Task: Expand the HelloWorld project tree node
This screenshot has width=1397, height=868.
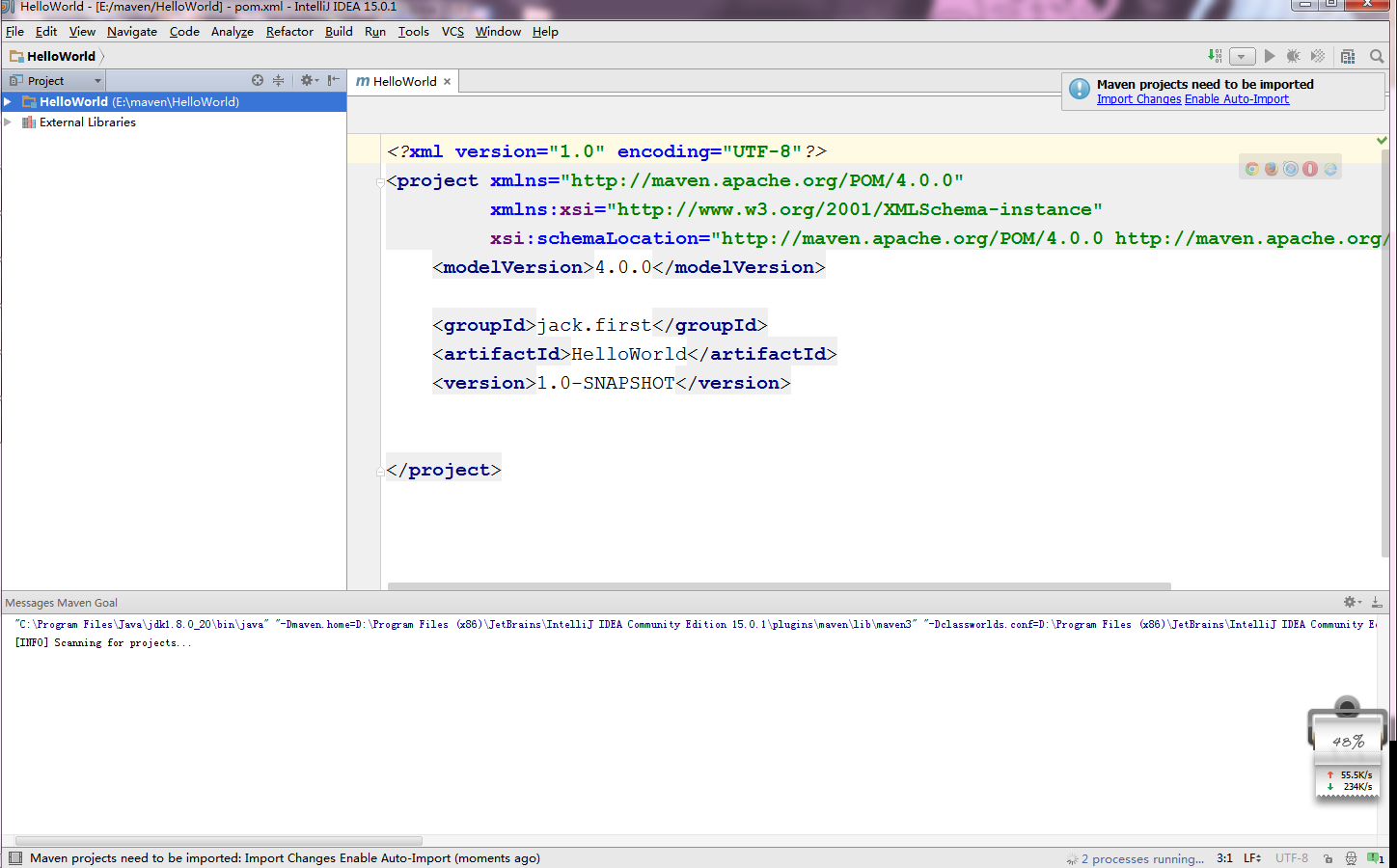Action: pos(9,101)
